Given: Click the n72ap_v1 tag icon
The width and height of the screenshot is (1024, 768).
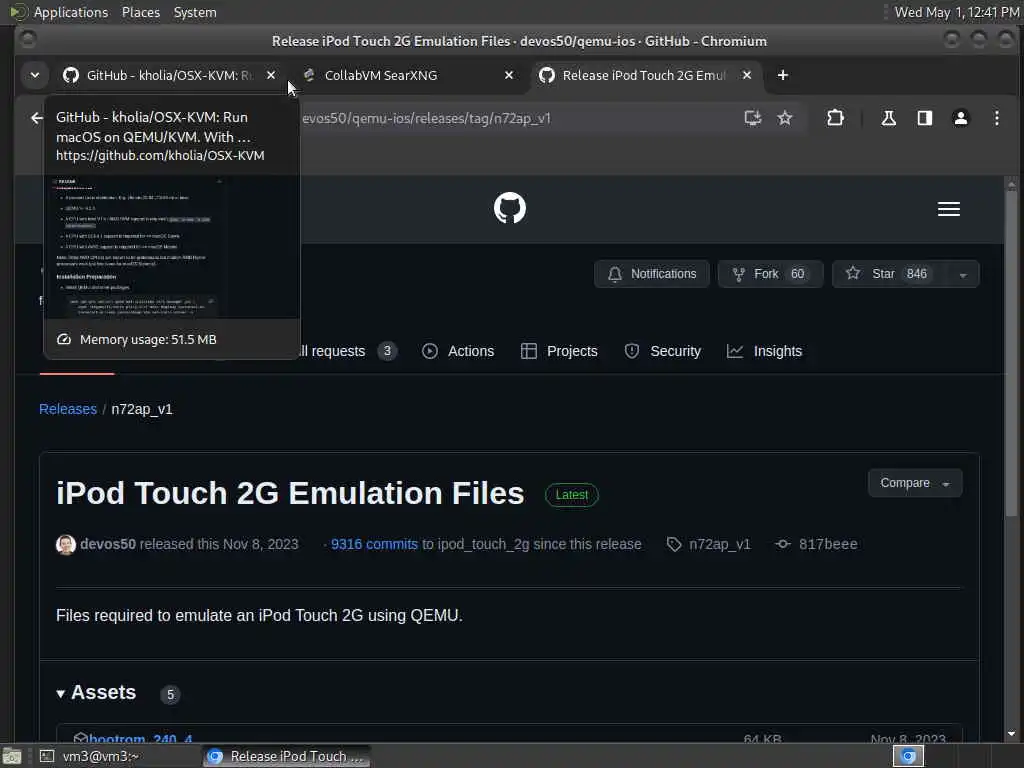Looking at the screenshot, I should pyautogui.click(x=673, y=544).
